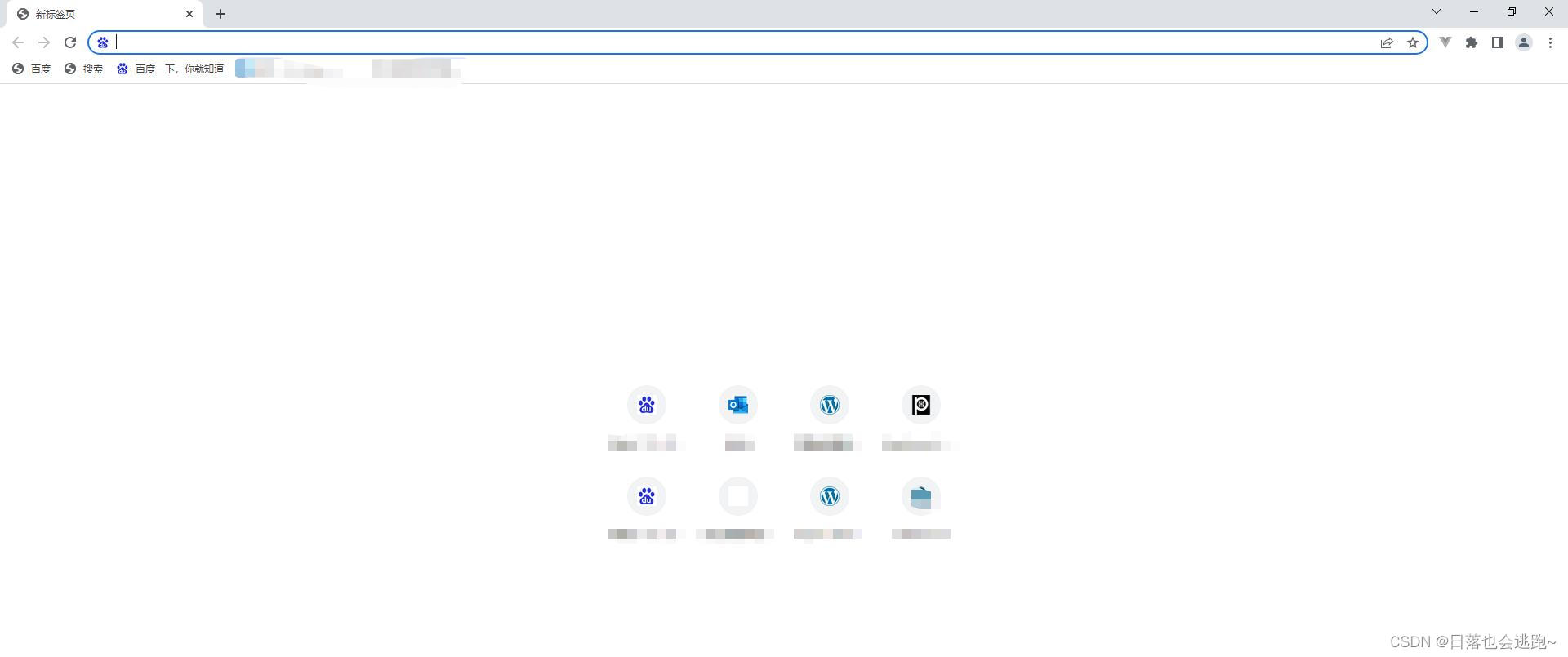
Task: Open the 搜索 bookmark
Action: point(84,69)
